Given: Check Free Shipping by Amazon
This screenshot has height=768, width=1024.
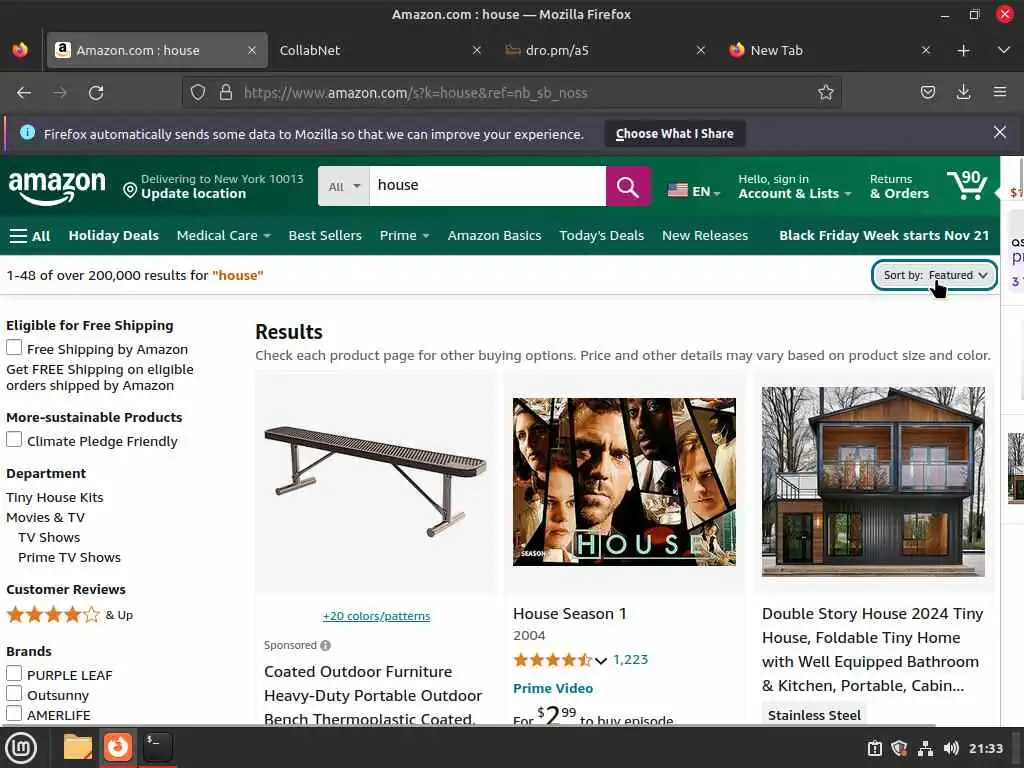Looking at the screenshot, I should [x=14, y=347].
